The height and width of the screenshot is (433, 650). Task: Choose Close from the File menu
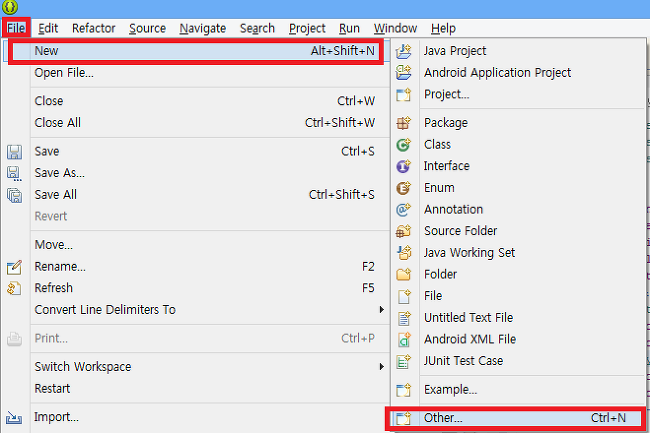(x=196, y=101)
